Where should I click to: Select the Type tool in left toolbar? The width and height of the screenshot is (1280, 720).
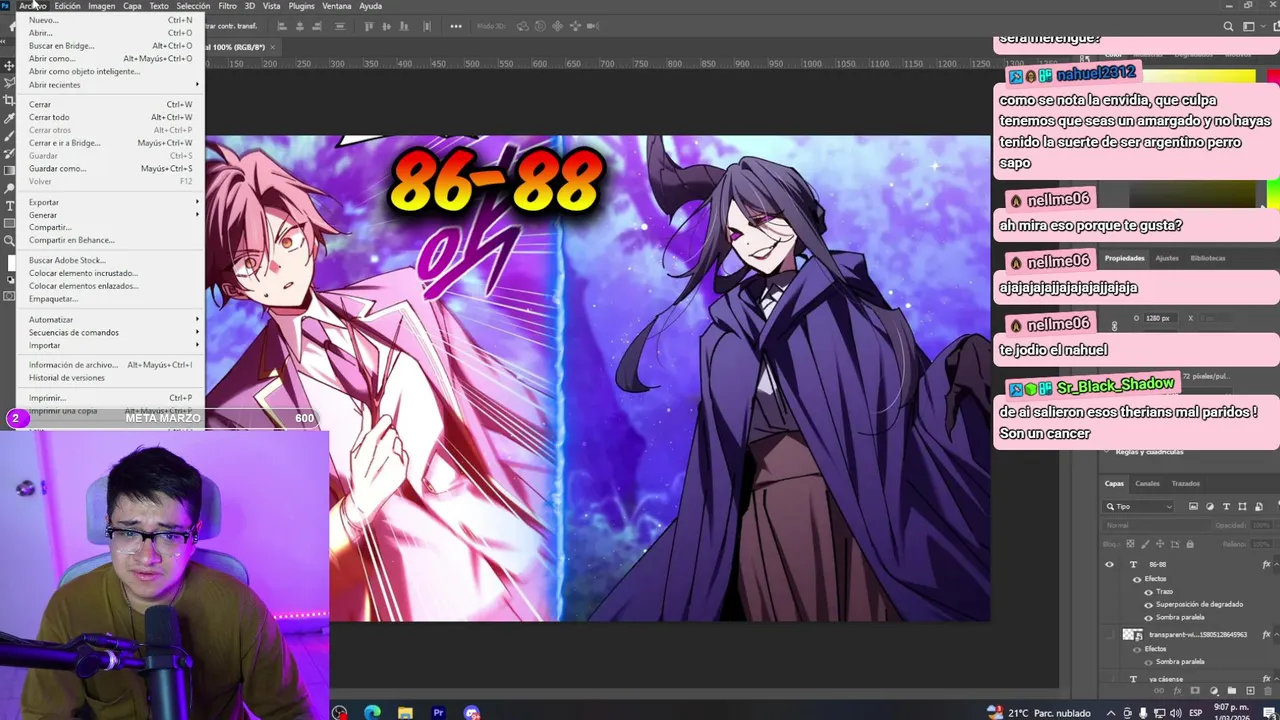[x=9, y=206]
